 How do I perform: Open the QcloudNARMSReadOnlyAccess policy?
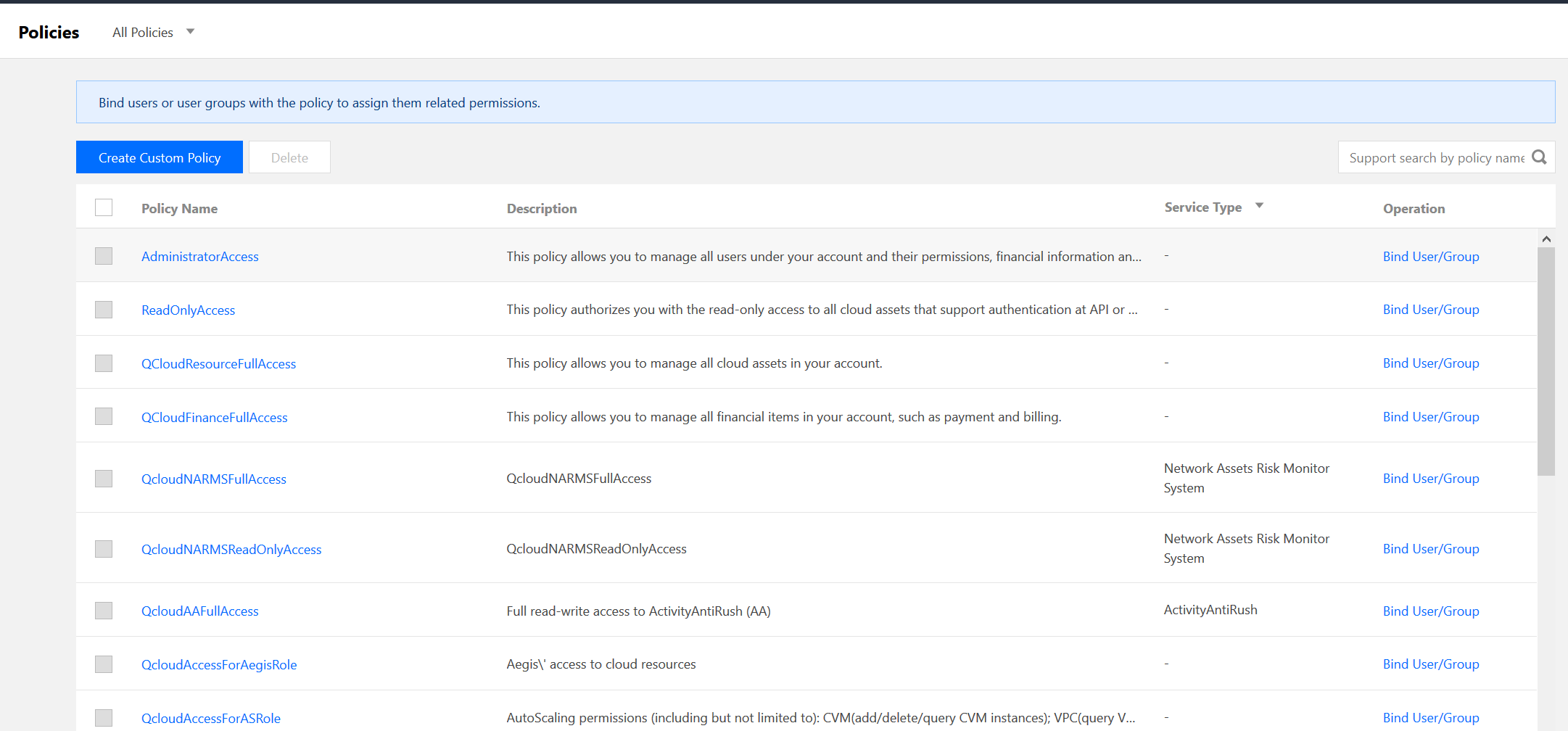pos(231,550)
